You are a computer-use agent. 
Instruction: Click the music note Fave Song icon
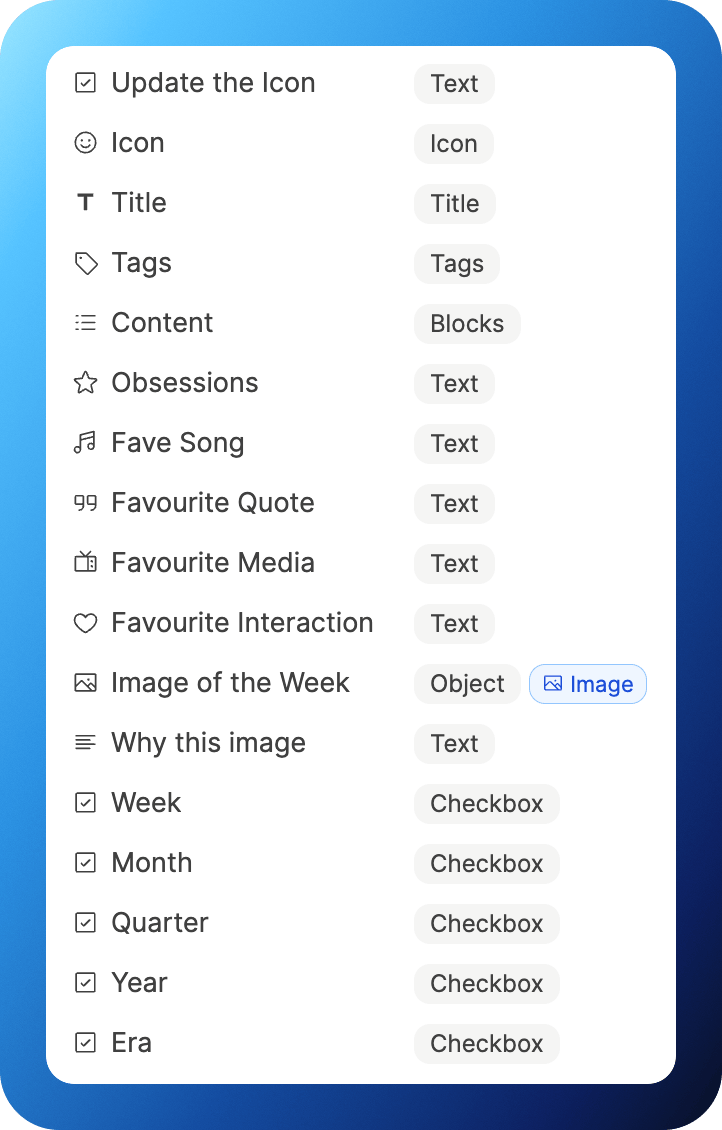[x=86, y=443]
